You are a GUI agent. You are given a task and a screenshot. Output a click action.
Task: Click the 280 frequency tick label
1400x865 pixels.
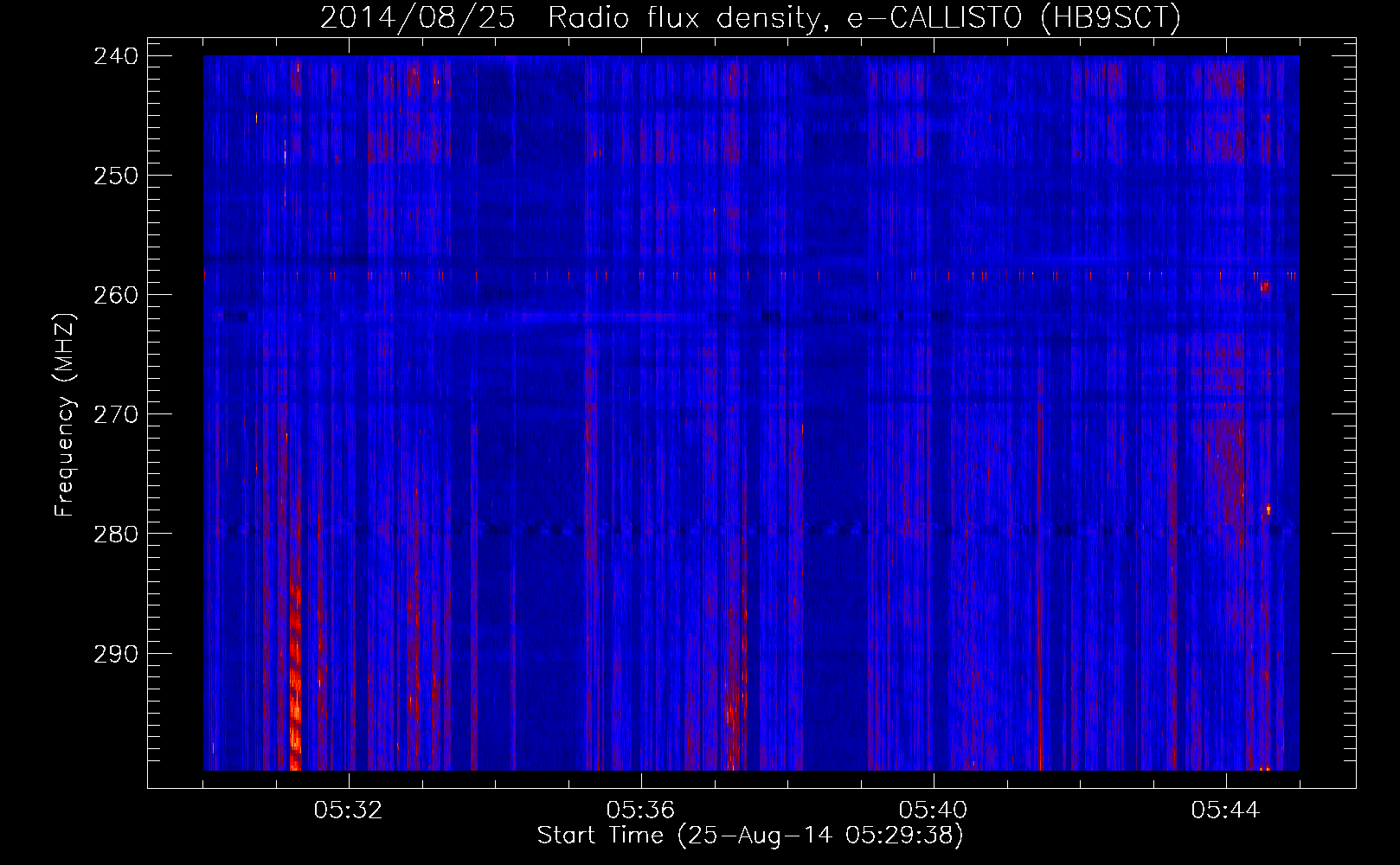(115, 534)
